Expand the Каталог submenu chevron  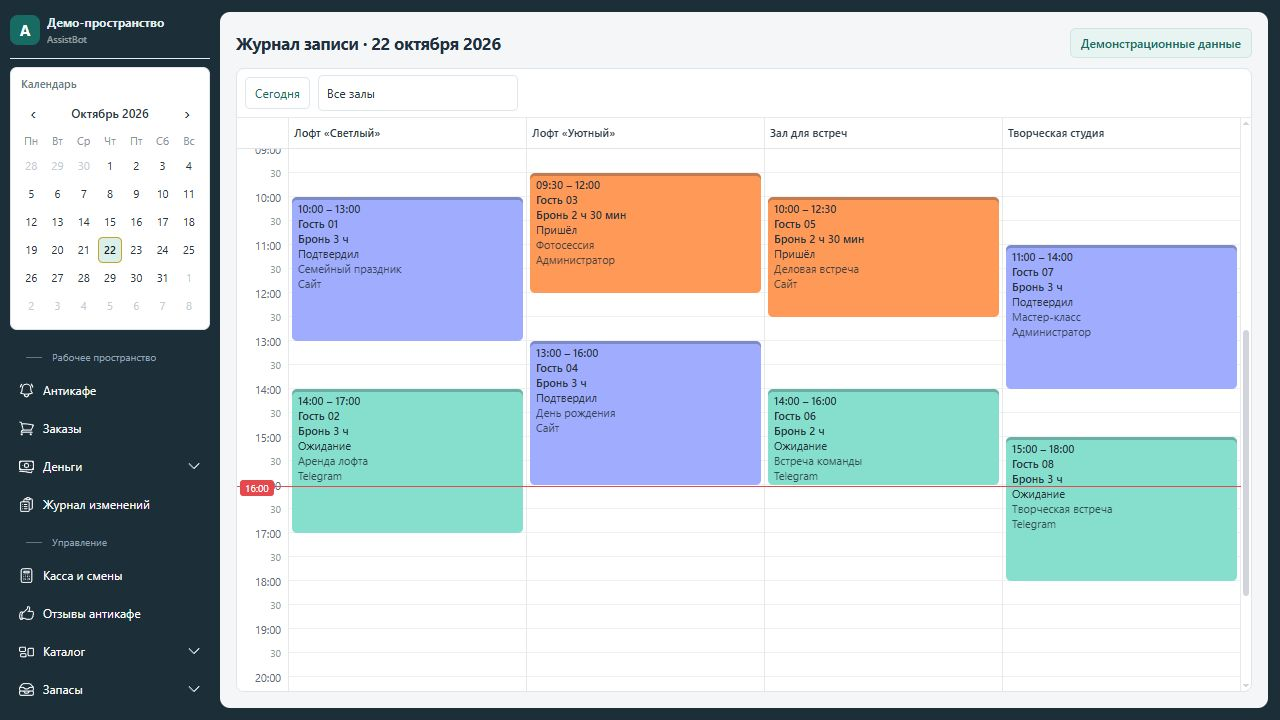(x=194, y=652)
